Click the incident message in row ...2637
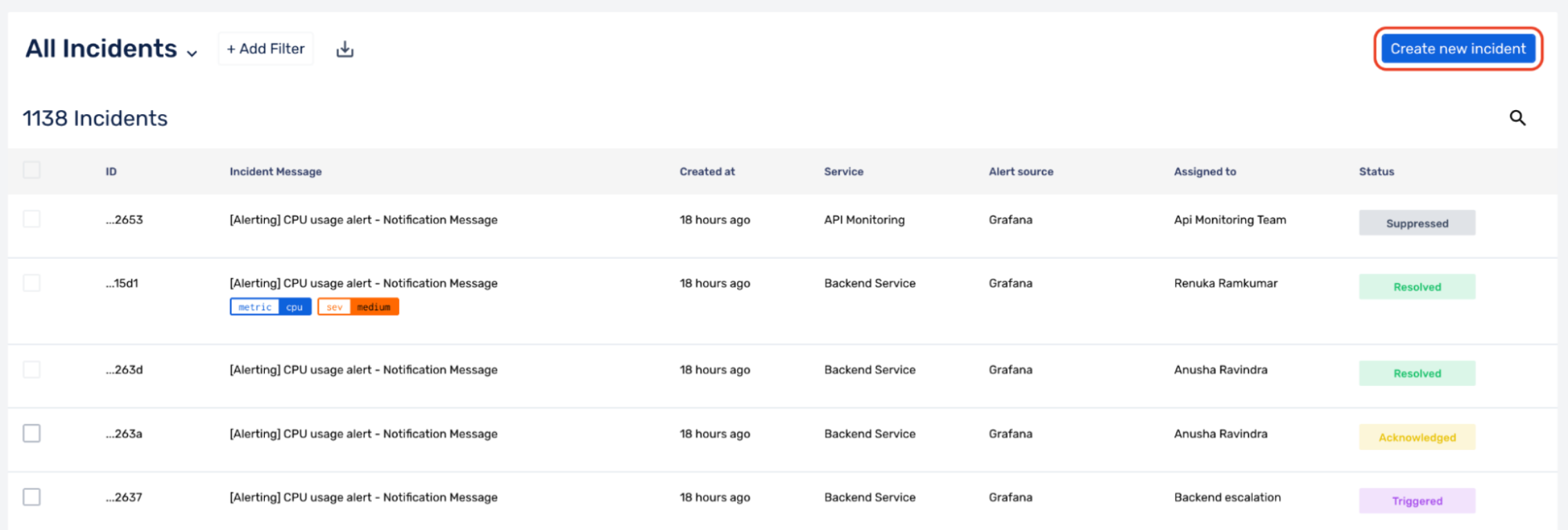The height and width of the screenshot is (530, 1568). (364, 497)
